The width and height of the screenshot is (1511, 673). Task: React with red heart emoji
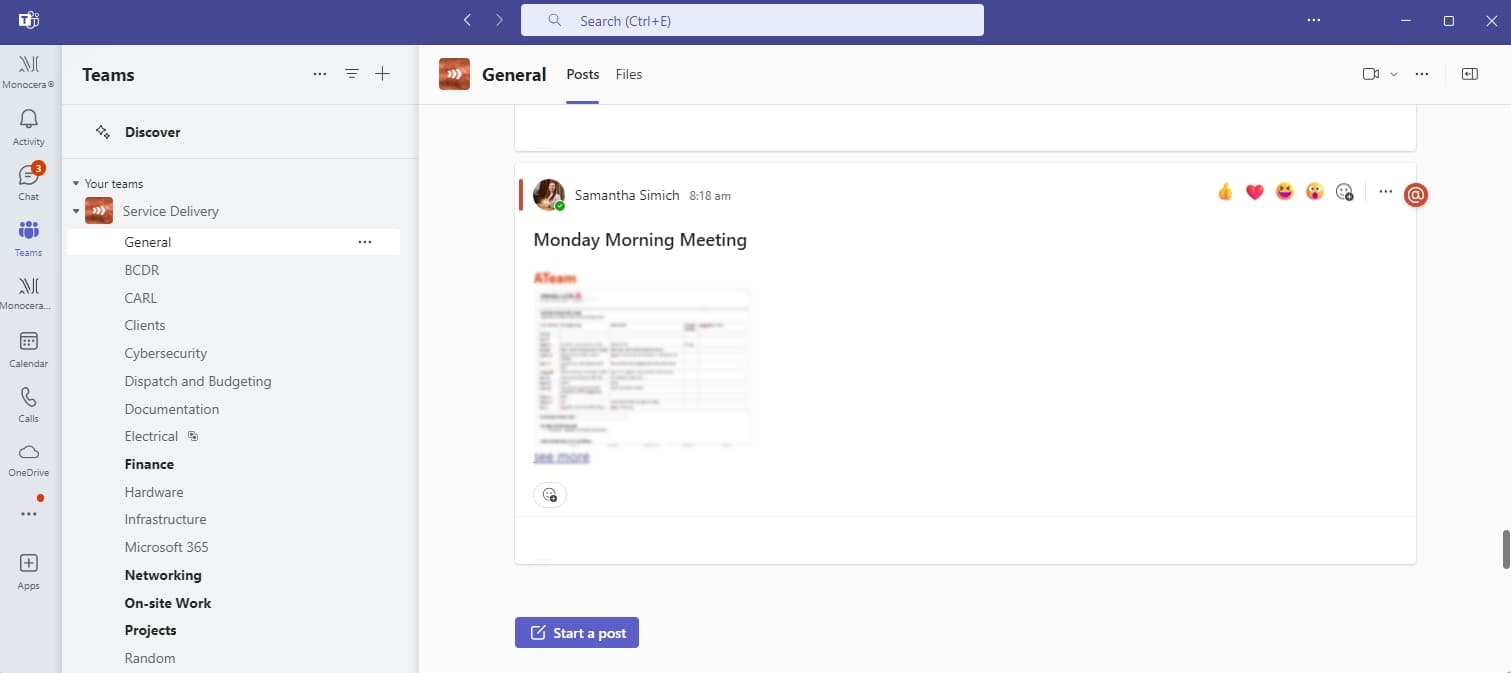[1255, 191]
